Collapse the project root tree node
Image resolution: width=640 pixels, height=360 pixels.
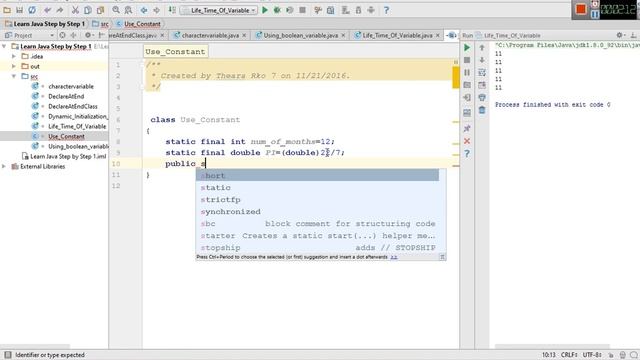tap(4, 46)
